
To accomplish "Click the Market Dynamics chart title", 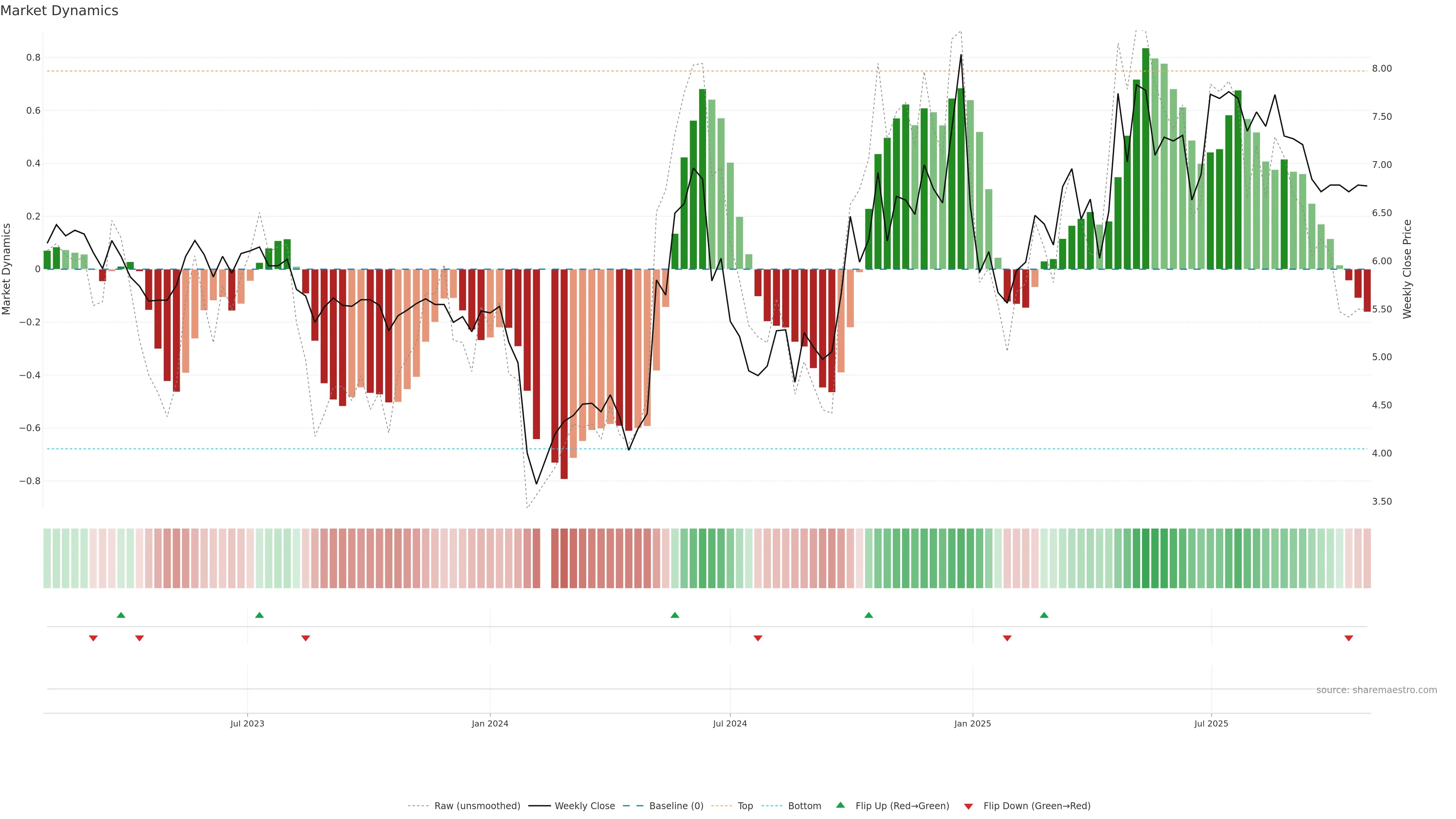I will click(x=60, y=11).
